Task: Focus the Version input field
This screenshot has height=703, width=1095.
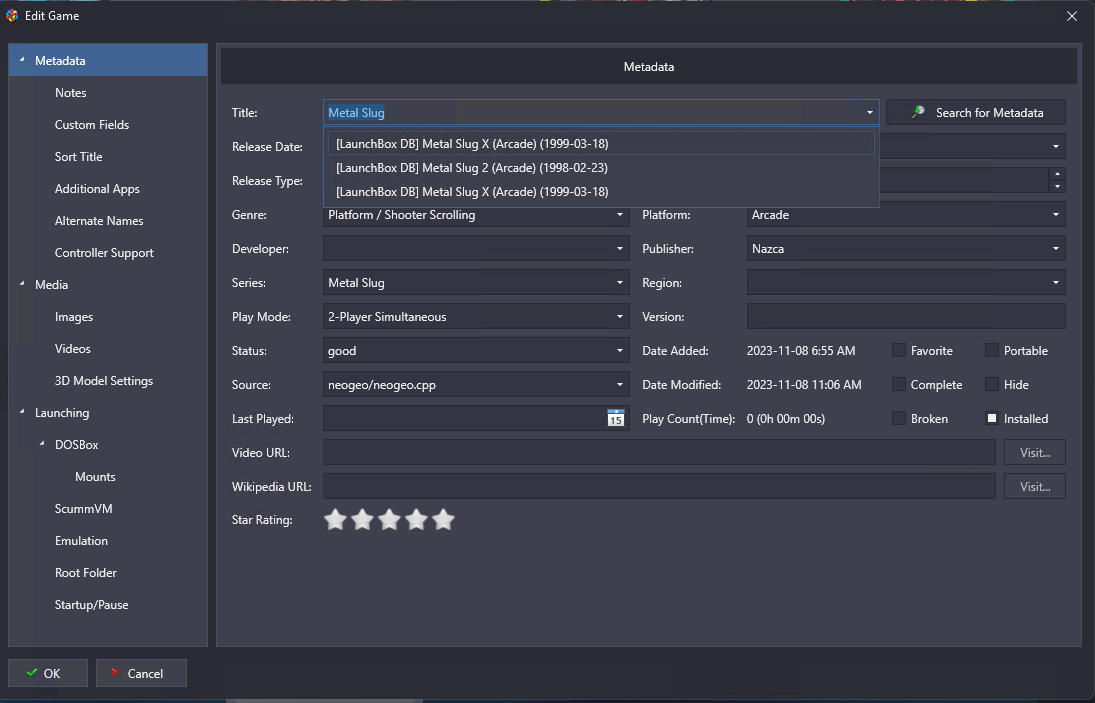Action: pyautogui.click(x=906, y=317)
